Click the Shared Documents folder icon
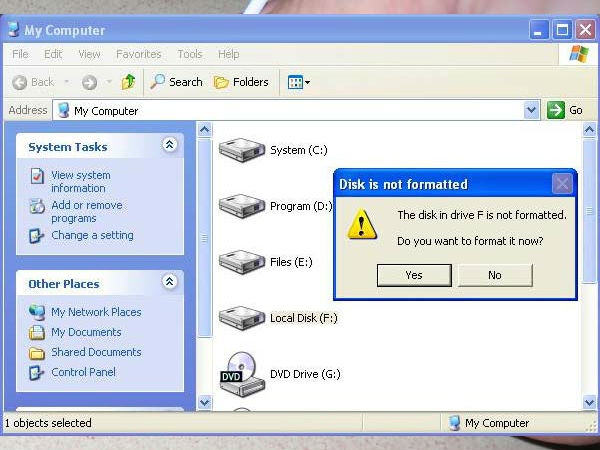The height and width of the screenshot is (450, 600). (37, 353)
